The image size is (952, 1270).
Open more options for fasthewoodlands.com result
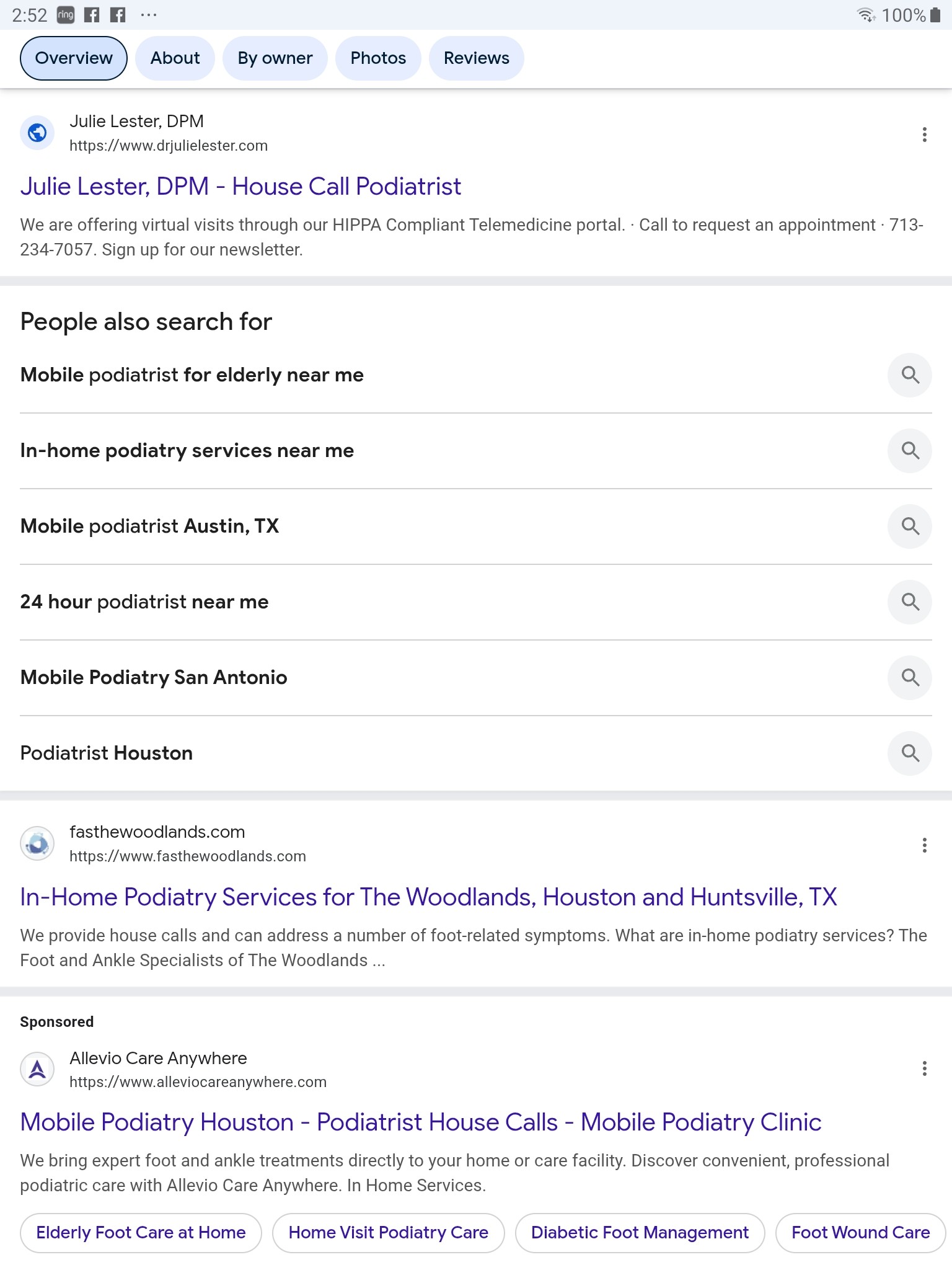pyautogui.click(x=924, y=845)
